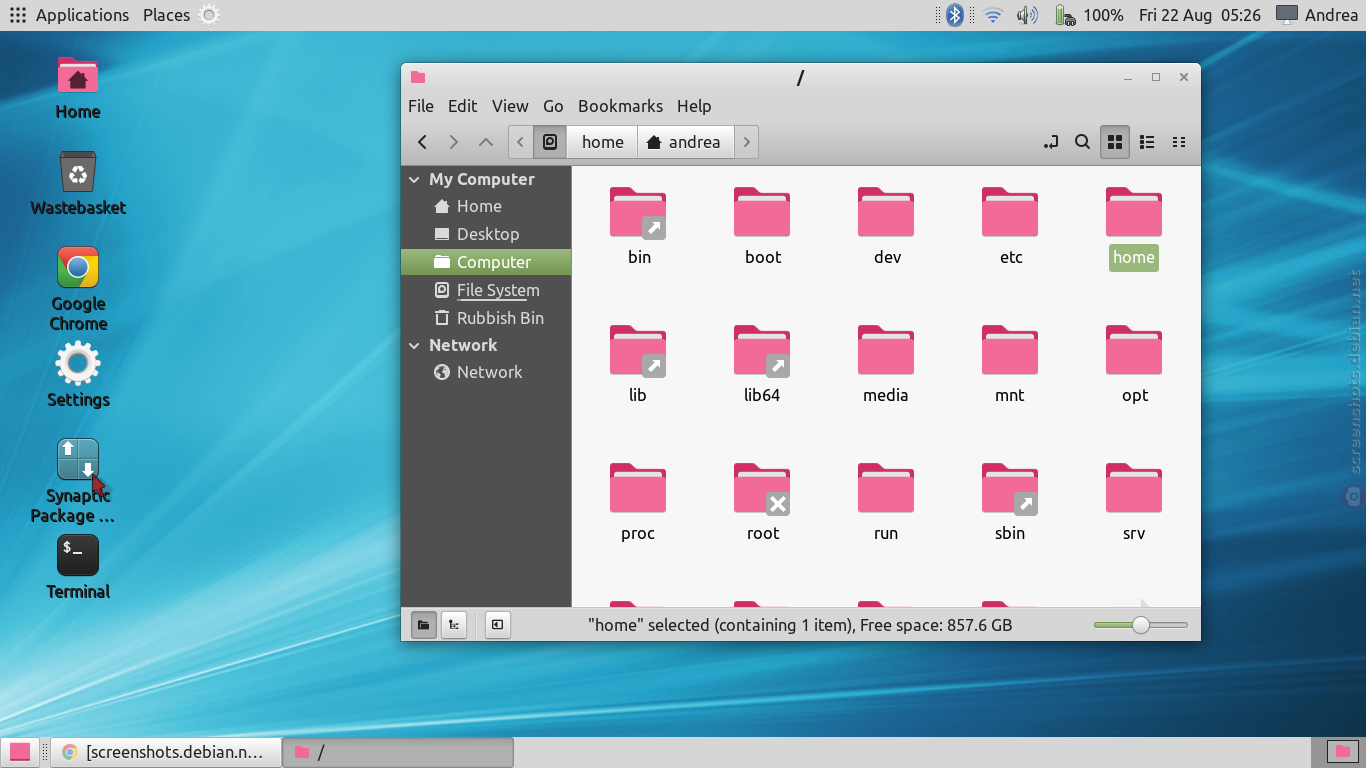The height and width of the screenshot is (768, 1366).
Task: Open the Settings desktop icon
Action: pos(78,375)
